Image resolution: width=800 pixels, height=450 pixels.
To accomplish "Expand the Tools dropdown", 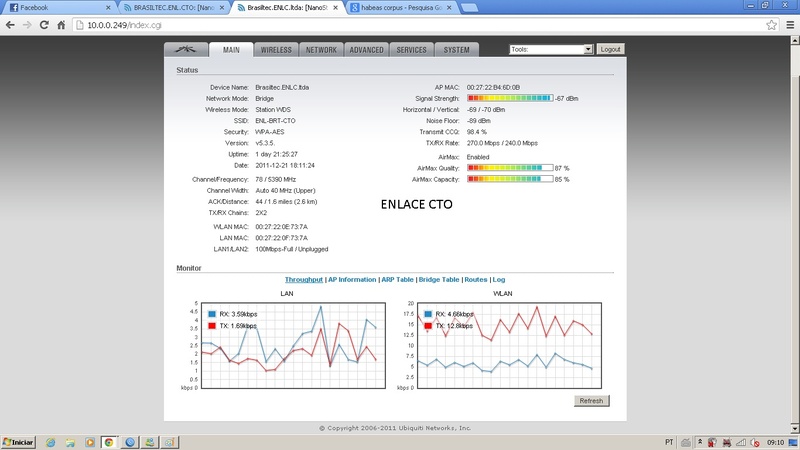I will coord(551,49).
